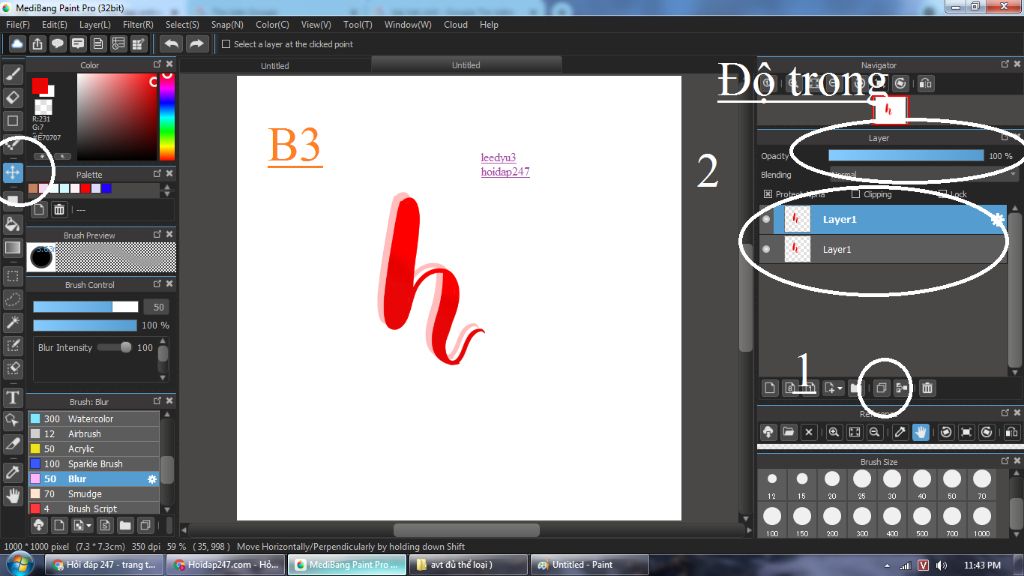Open the add brush dropdown arrow

[x=89, y=526]
